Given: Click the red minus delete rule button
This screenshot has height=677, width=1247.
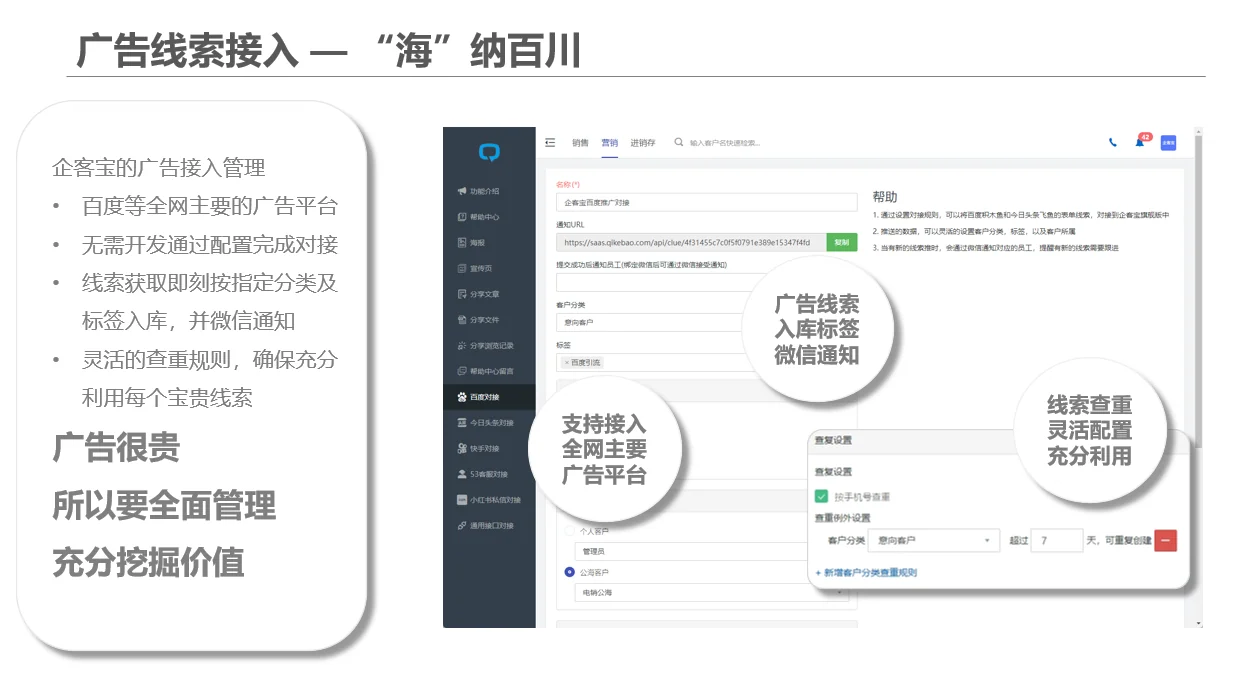Looking at the screenshot, I should point(1165,540).
